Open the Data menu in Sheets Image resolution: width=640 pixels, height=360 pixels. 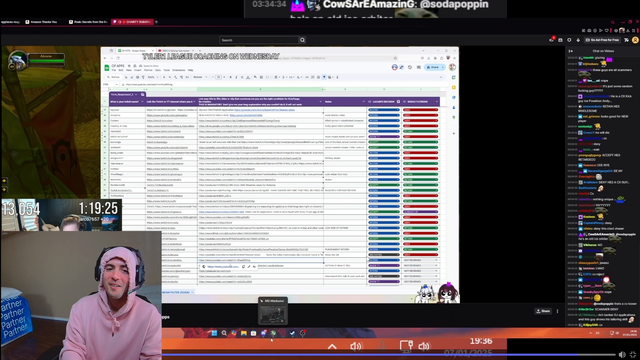(x=158, y=70)
